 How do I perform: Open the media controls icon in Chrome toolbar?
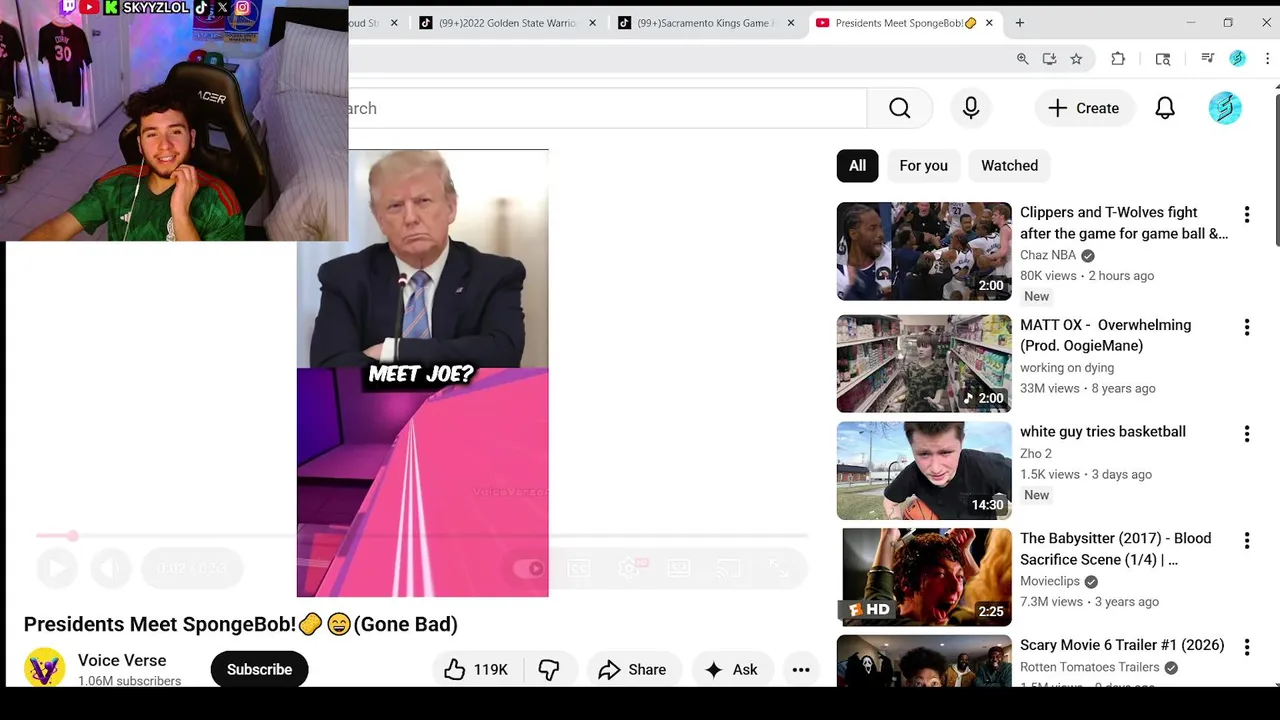1207,59
